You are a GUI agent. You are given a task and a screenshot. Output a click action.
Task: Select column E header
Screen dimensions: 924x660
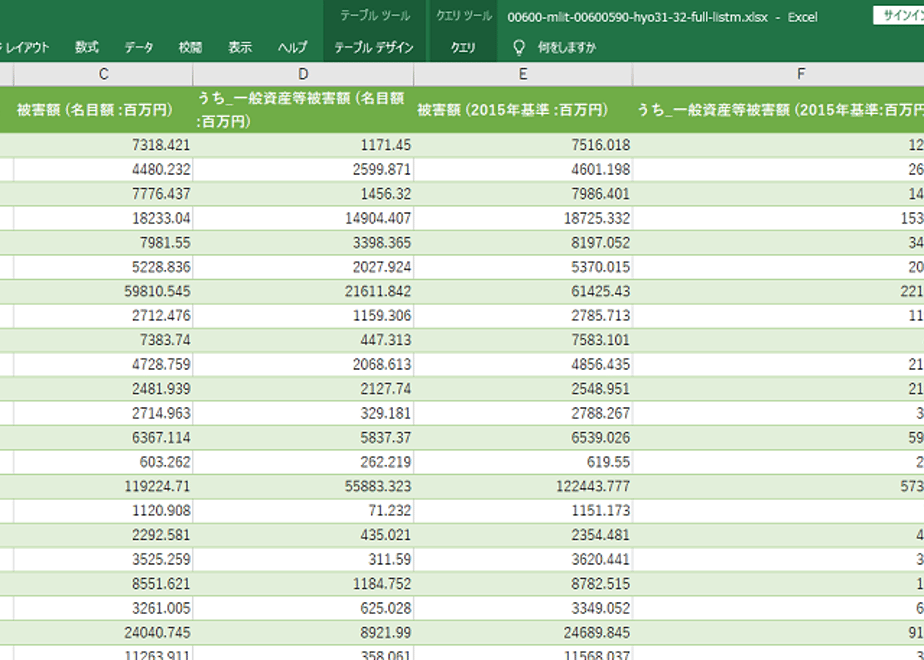[523, 74]
